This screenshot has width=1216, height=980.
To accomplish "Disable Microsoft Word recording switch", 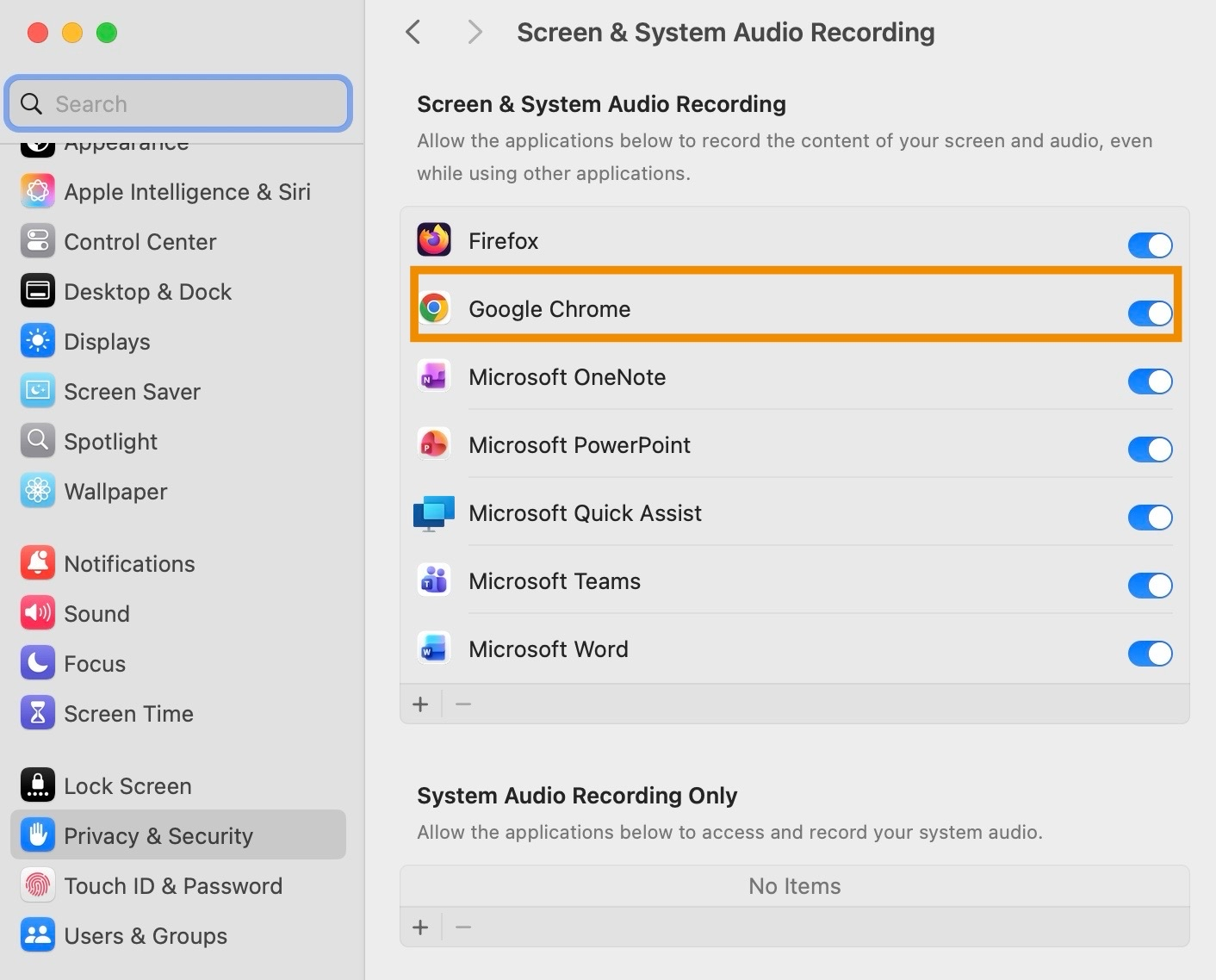I will pyautogui.click(x=1150, y=654).
